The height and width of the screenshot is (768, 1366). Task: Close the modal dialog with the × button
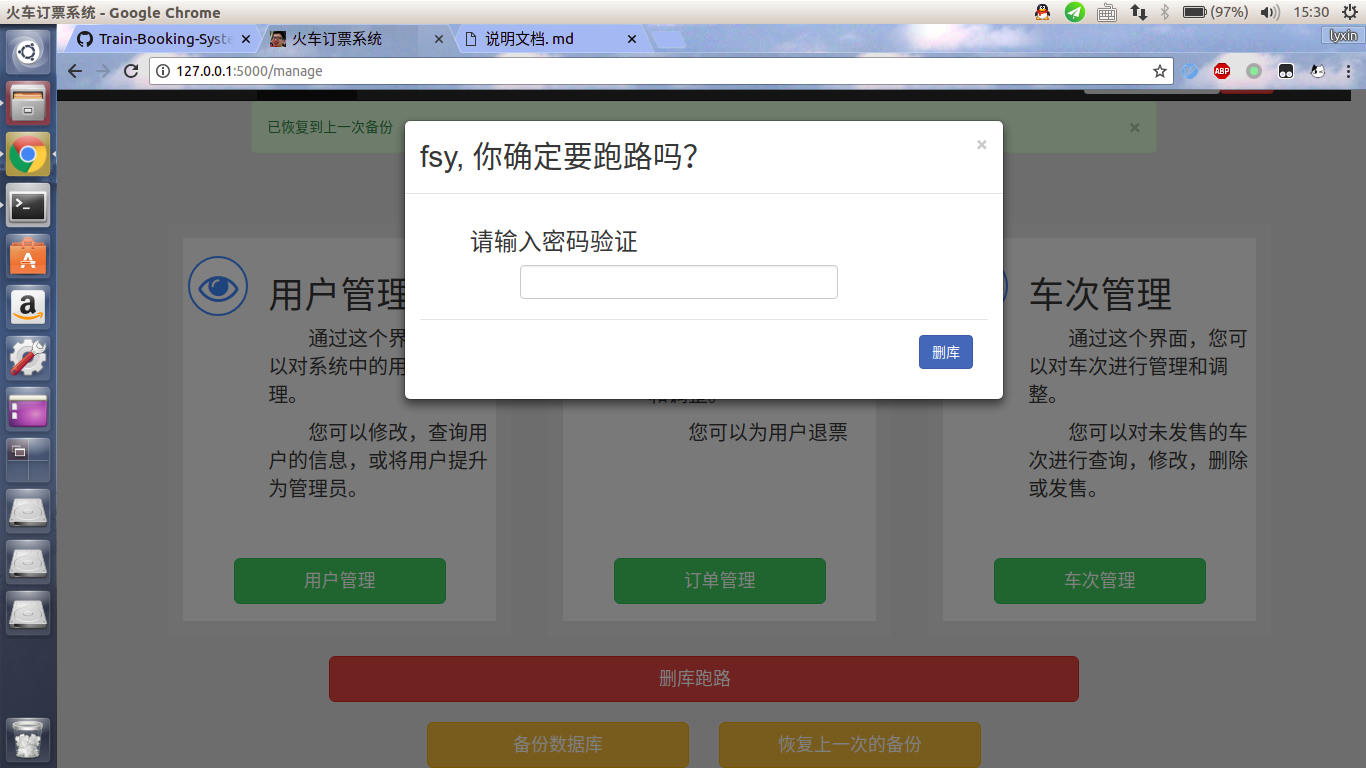(x=981, y=145)
